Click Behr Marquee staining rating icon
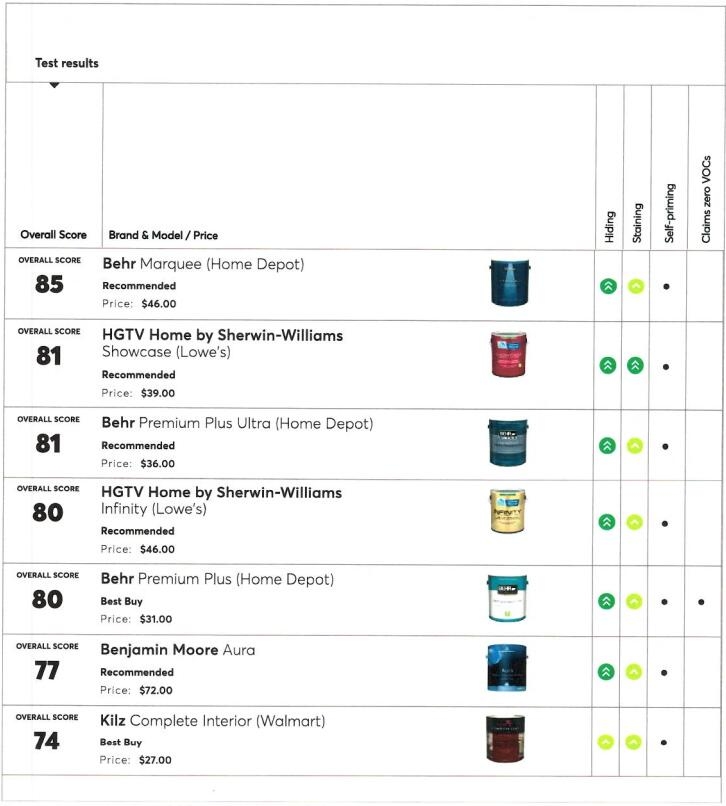Viewport: 726px width, 806px height. (634, 286)
